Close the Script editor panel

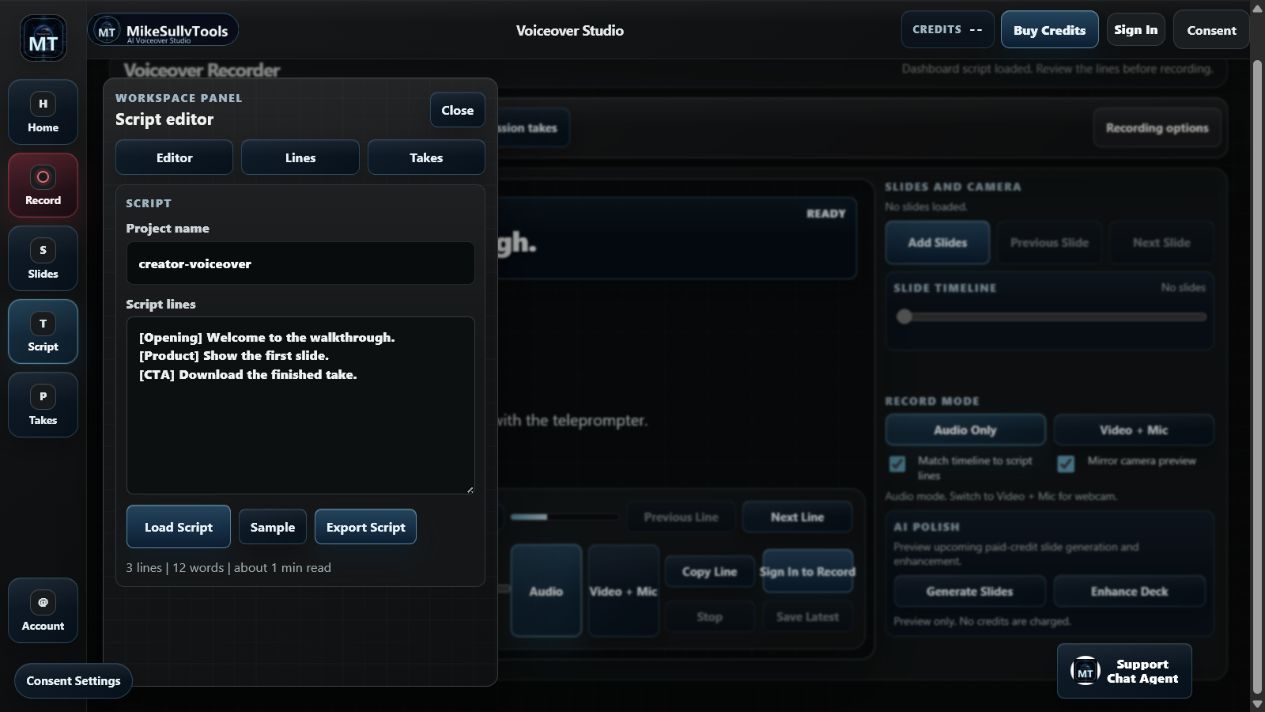point(457,110)
